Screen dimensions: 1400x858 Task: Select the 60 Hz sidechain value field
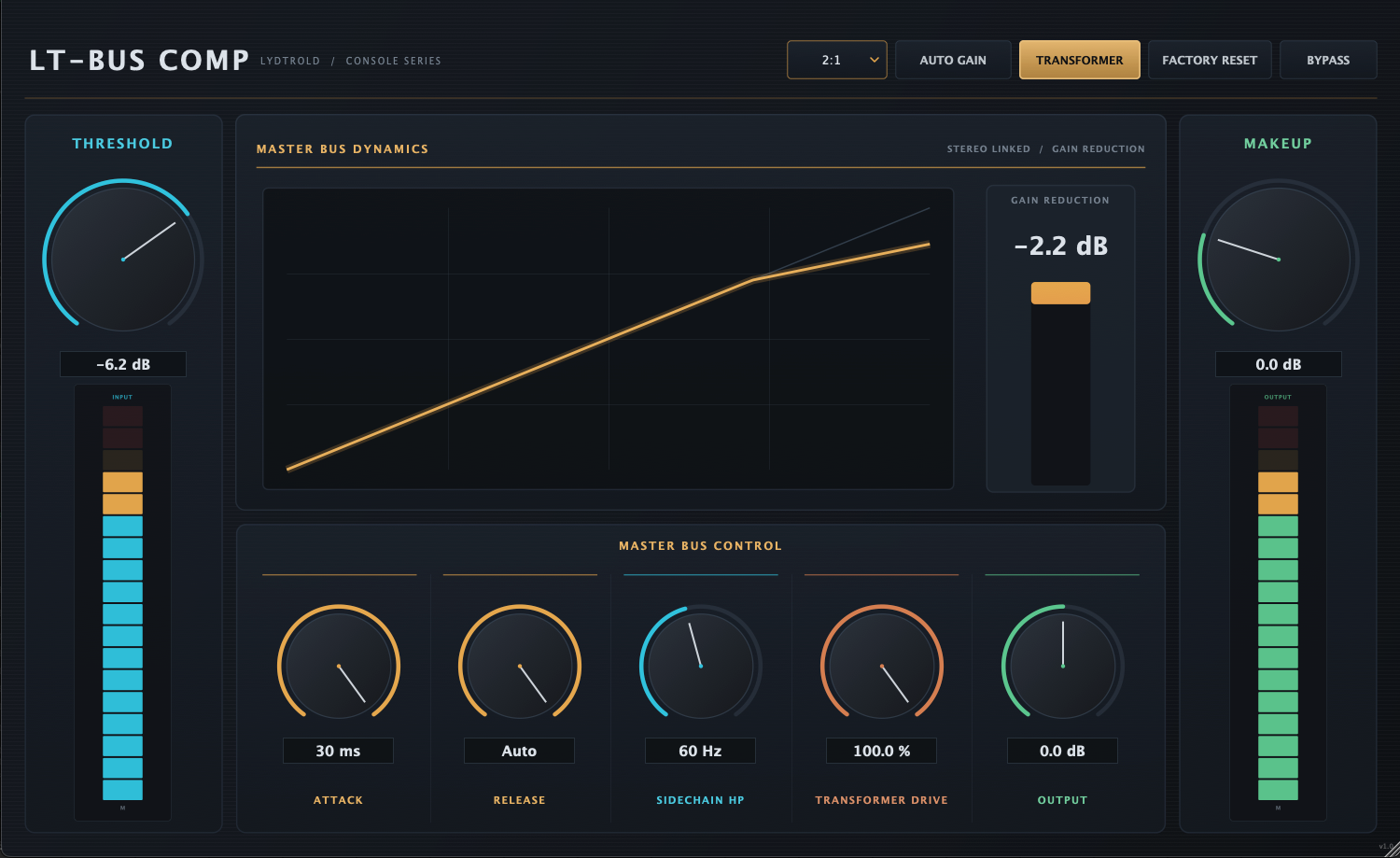pos(700,751)
